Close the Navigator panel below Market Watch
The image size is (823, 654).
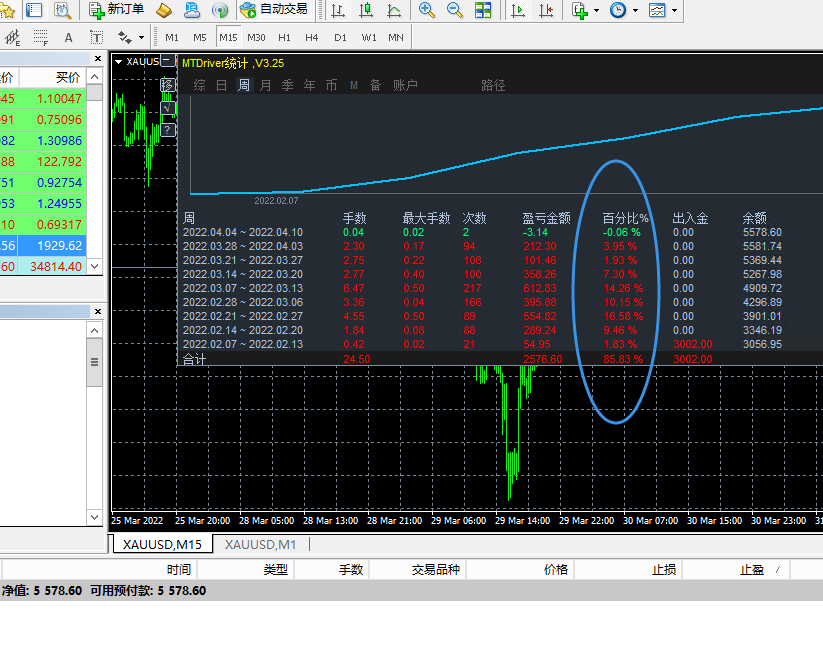(98, 312)
